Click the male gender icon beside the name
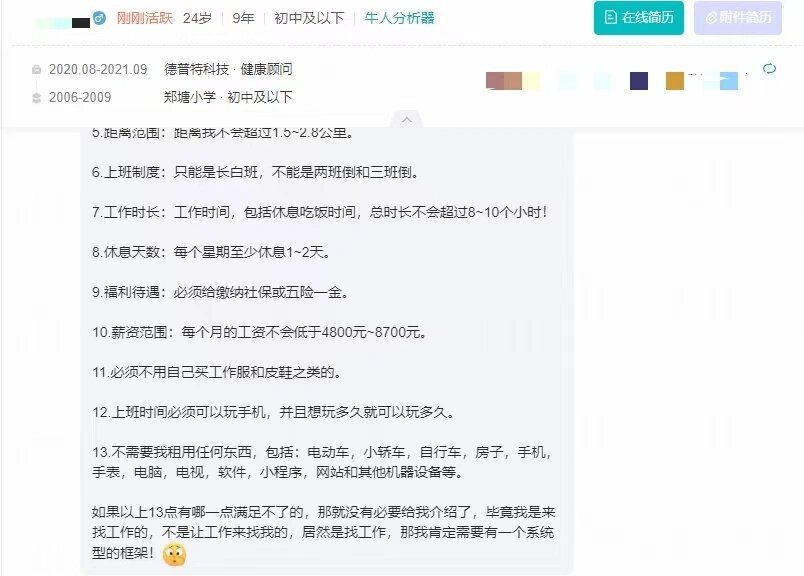 tap(99, 19)
